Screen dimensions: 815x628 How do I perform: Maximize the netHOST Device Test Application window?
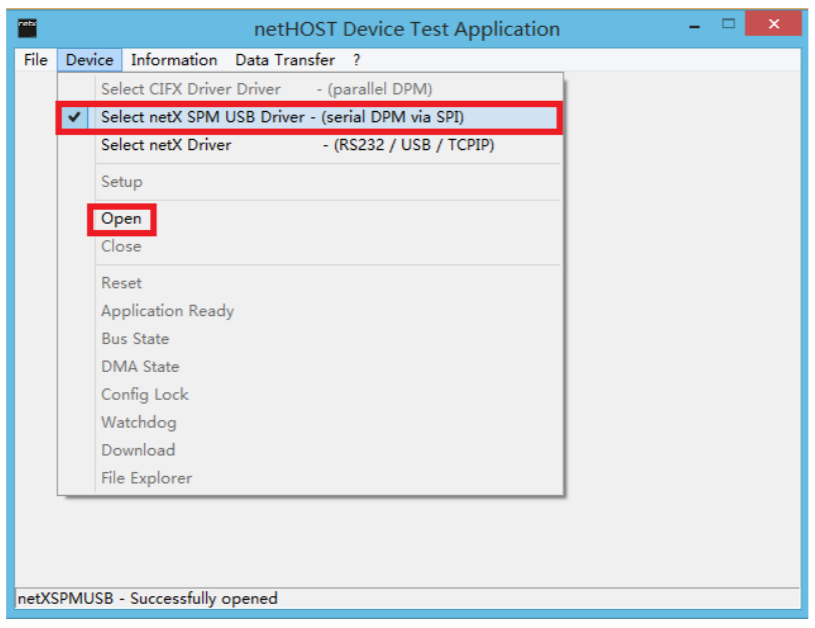tap(728, 24)
